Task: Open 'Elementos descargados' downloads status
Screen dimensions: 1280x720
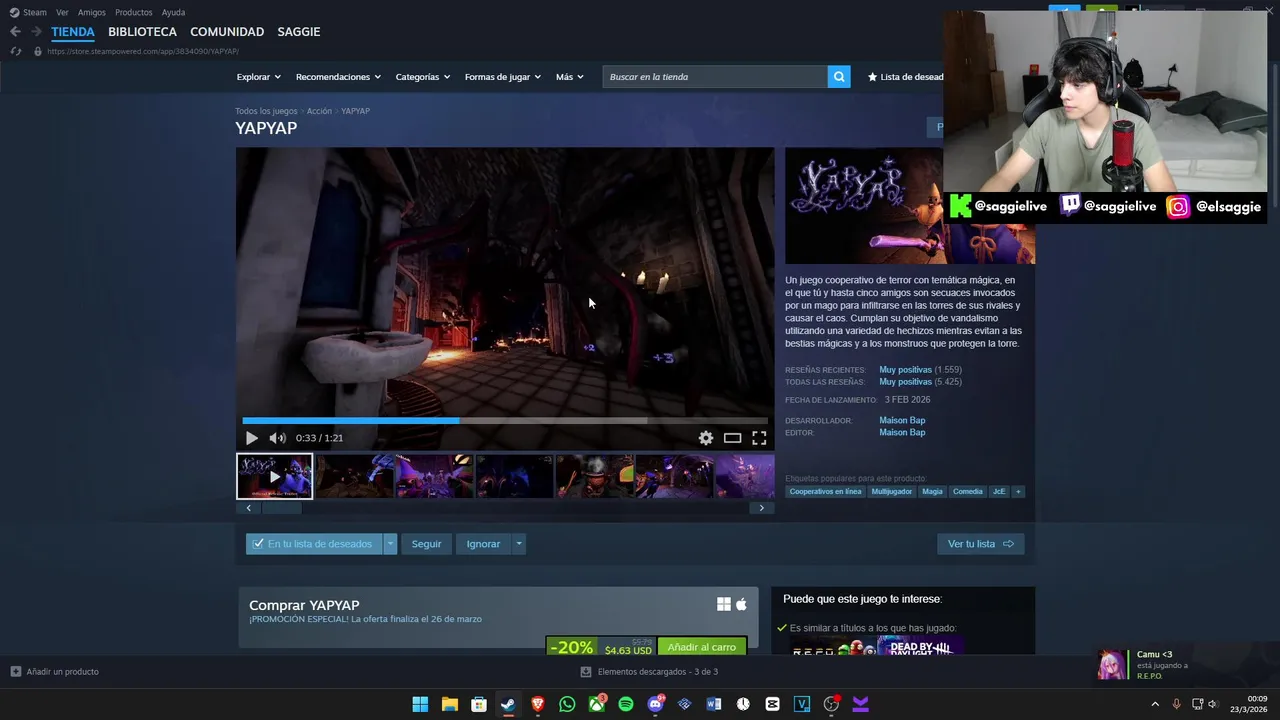Action: coord(649,672)
